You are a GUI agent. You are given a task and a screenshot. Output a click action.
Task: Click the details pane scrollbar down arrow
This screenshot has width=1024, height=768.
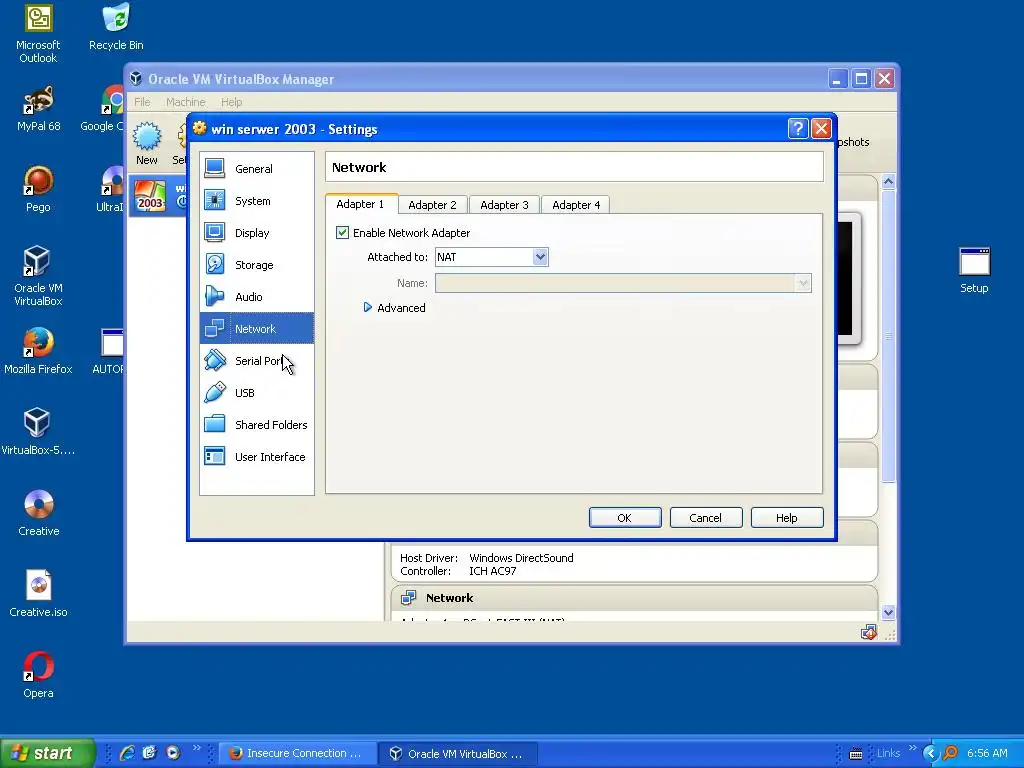pos(888,612)
